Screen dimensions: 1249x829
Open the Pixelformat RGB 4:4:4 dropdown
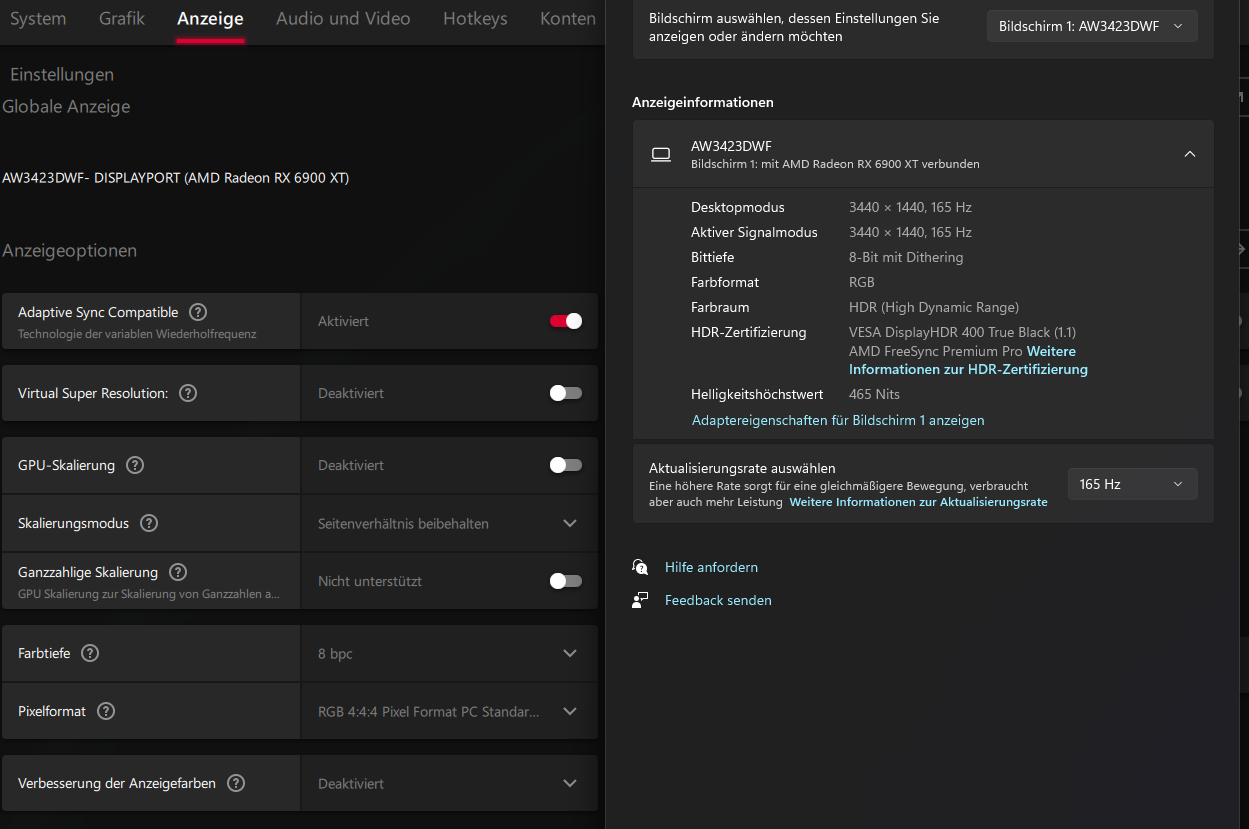coord(449,711)
